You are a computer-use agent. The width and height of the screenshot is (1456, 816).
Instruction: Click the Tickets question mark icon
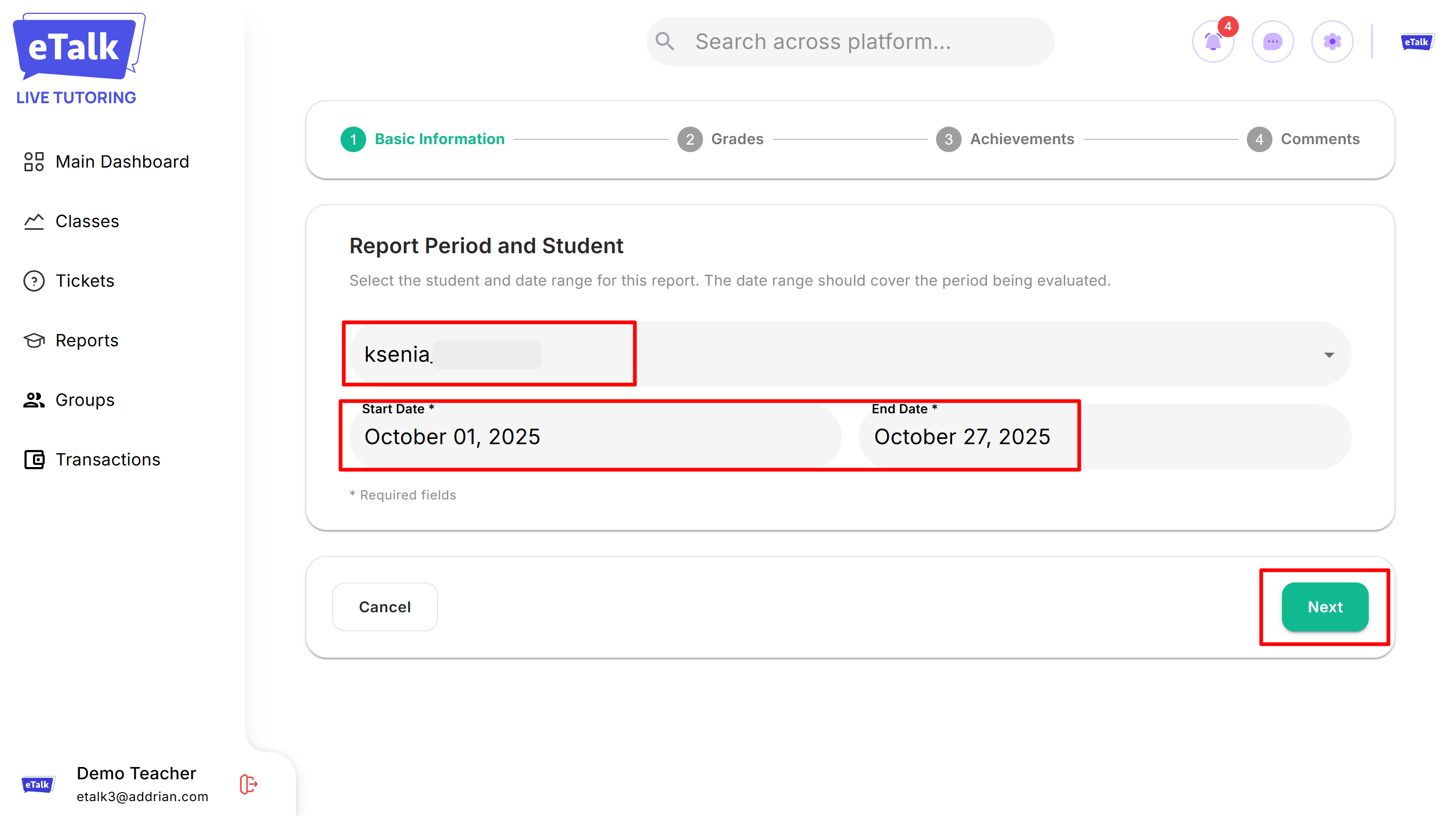point(34,281)
